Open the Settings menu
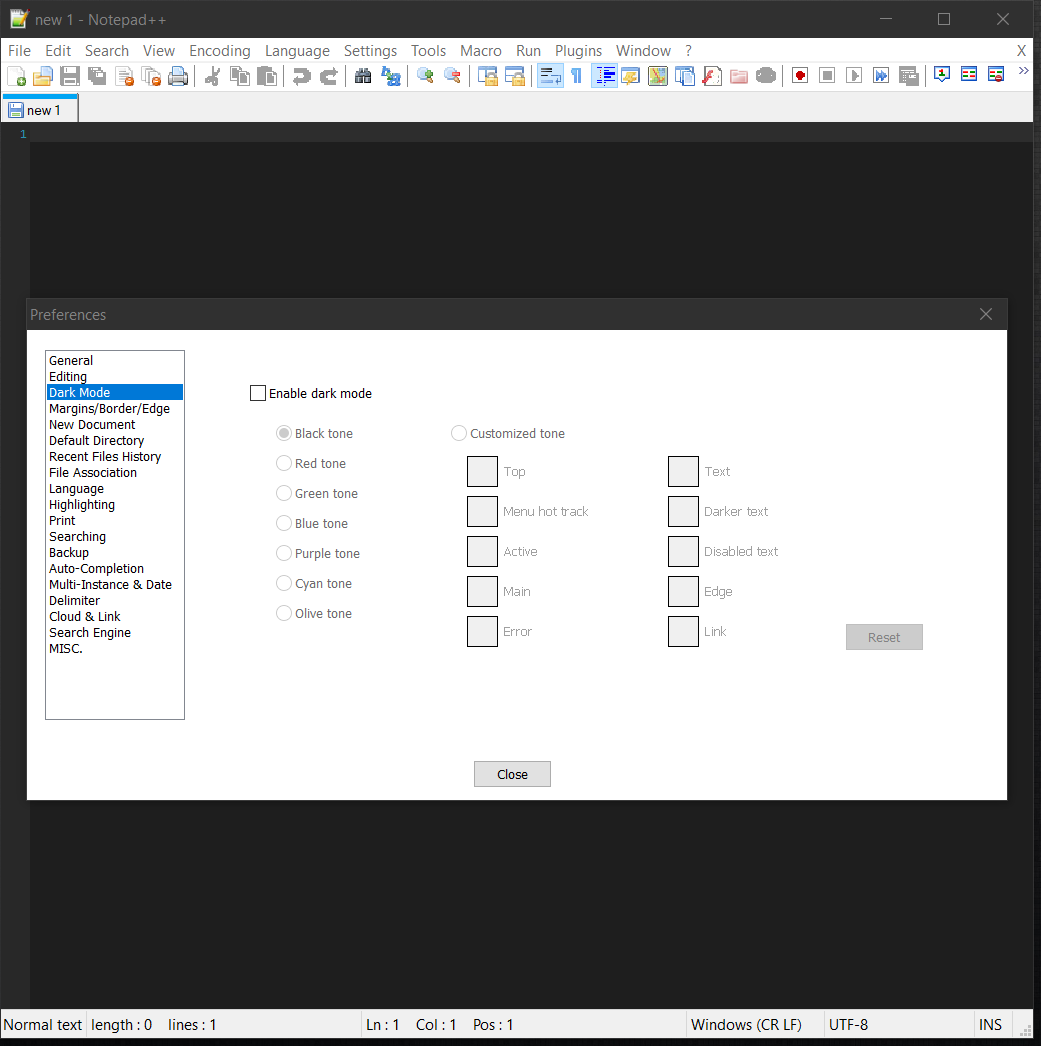The width and height of the screenshot is (1041, 1046). coord(370,51)
